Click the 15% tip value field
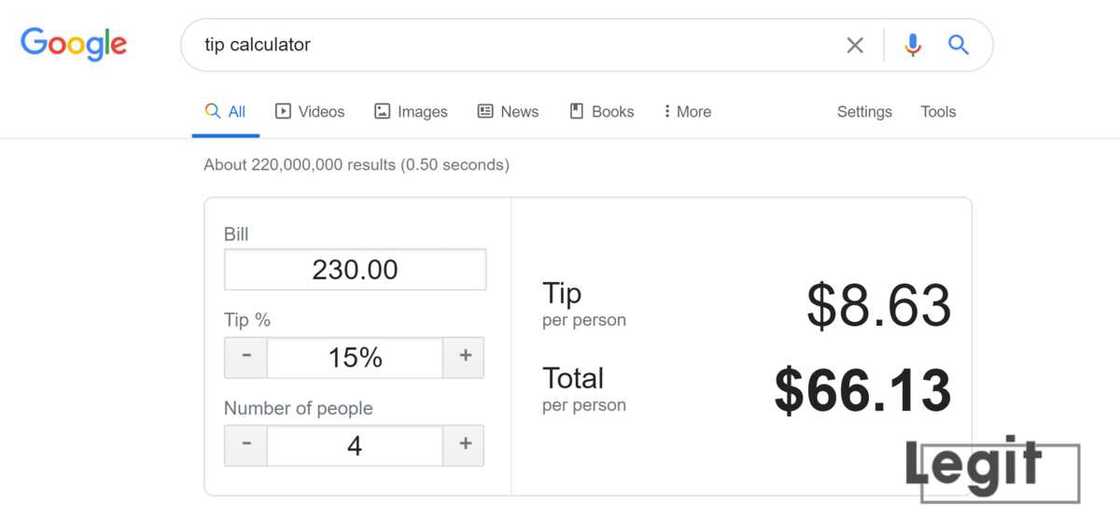 (355, 357)
